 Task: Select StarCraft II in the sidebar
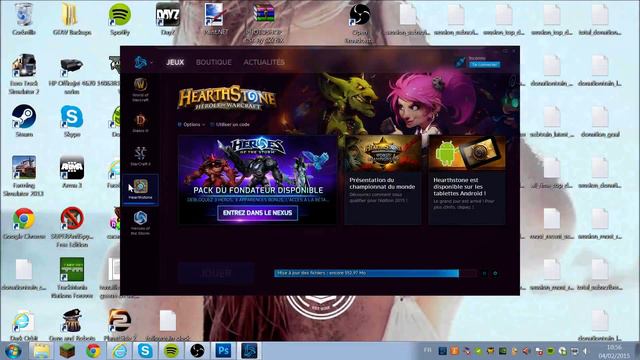pyautogui.click(x=140, y=156)
